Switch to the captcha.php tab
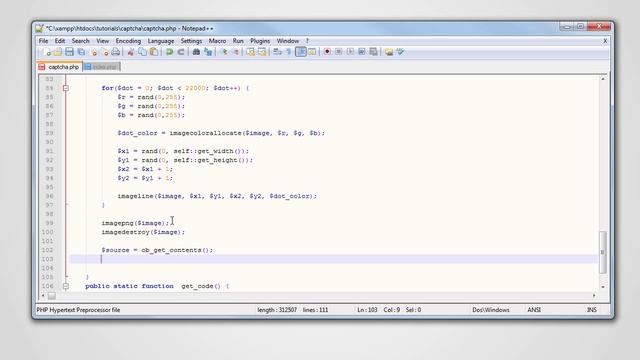 [60, 67]
